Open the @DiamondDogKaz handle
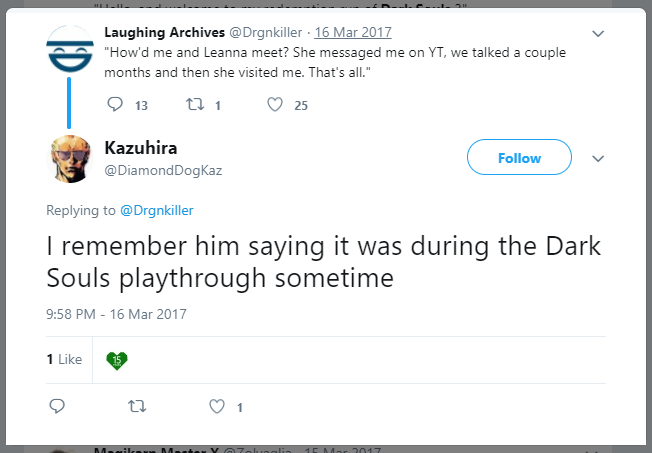652x453 pixels. point(163,171)
